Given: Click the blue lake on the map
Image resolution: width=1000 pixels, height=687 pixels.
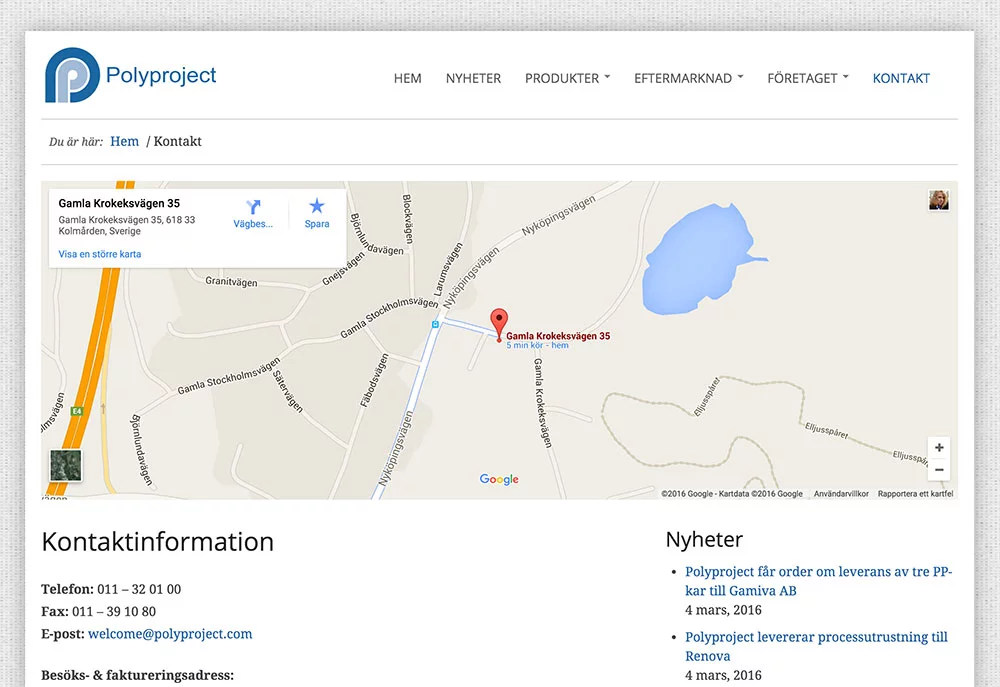Looking at the screenshot, I should coord(698,258).
